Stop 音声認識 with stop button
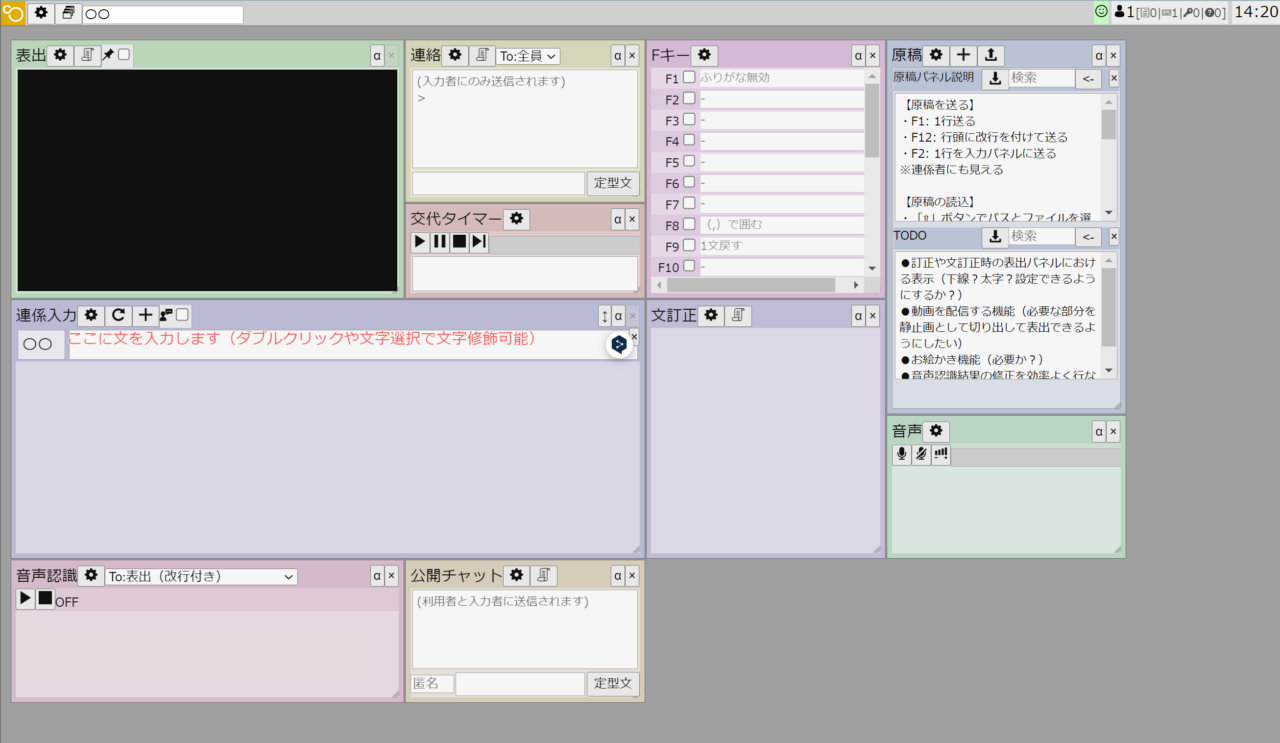Screen dimensions: 1280x743 [x=45, y=599]
